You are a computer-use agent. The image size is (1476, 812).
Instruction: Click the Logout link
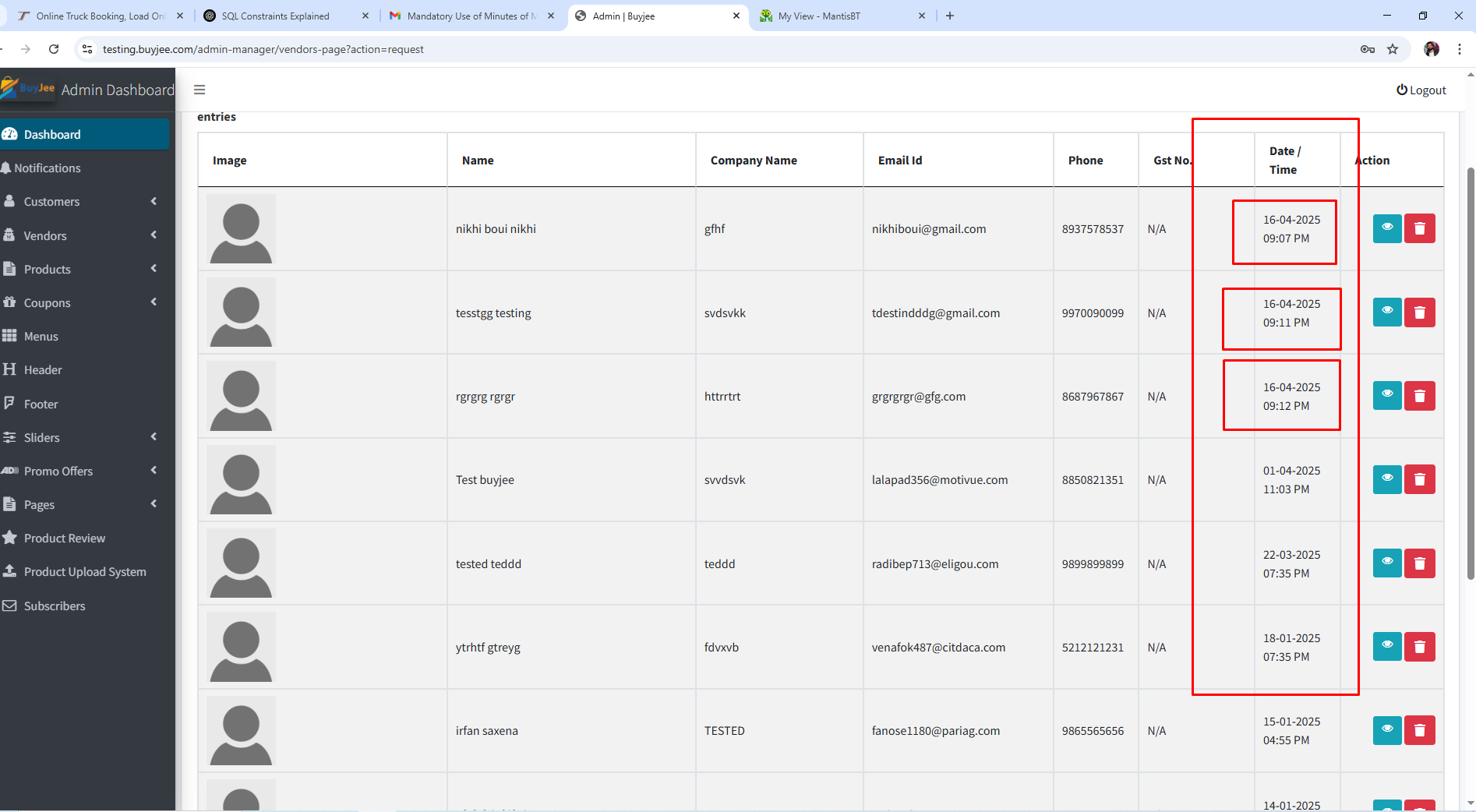(x=1421, y=90)
